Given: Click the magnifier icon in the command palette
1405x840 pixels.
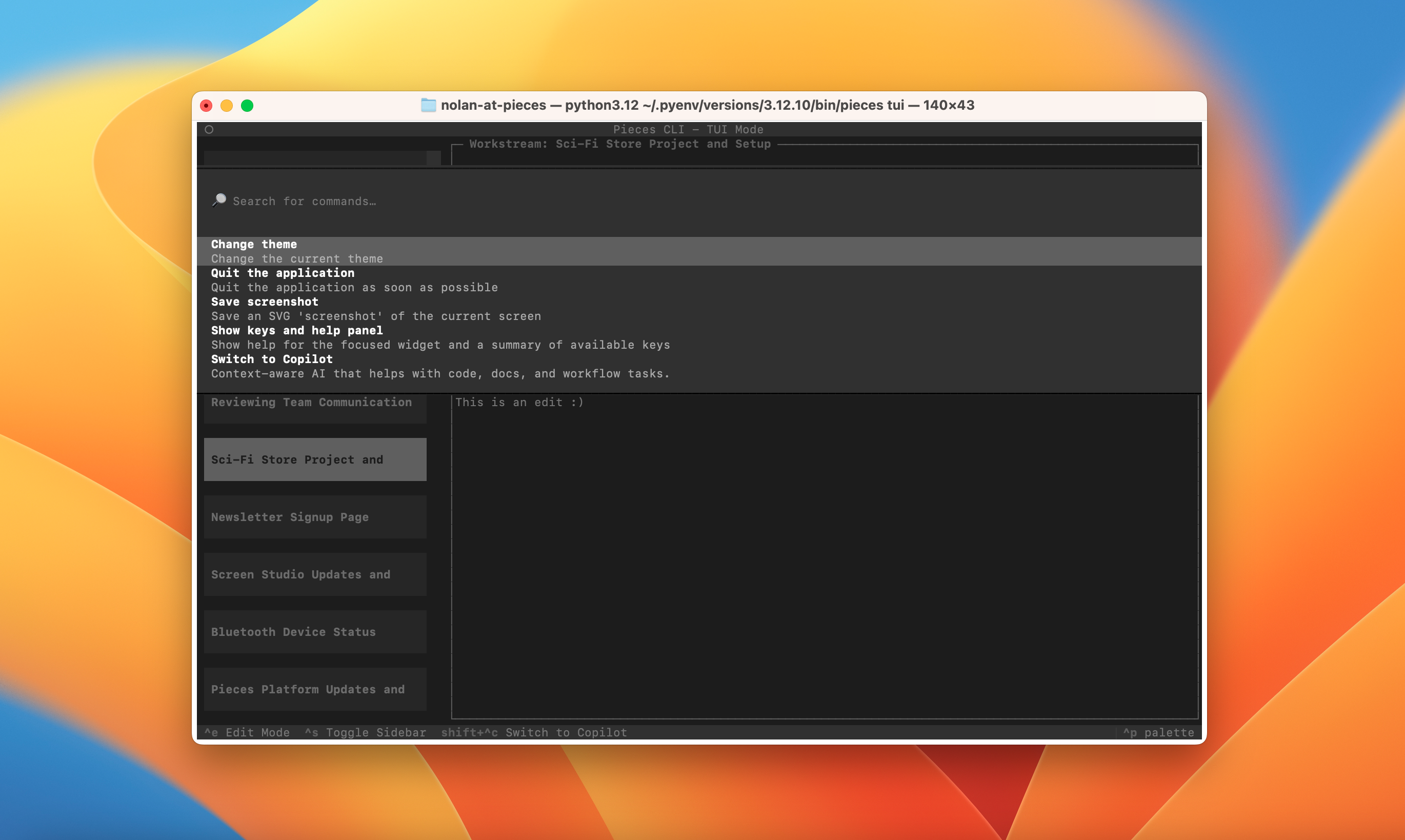Looking at the screenshot, I should tap(219, 201).
